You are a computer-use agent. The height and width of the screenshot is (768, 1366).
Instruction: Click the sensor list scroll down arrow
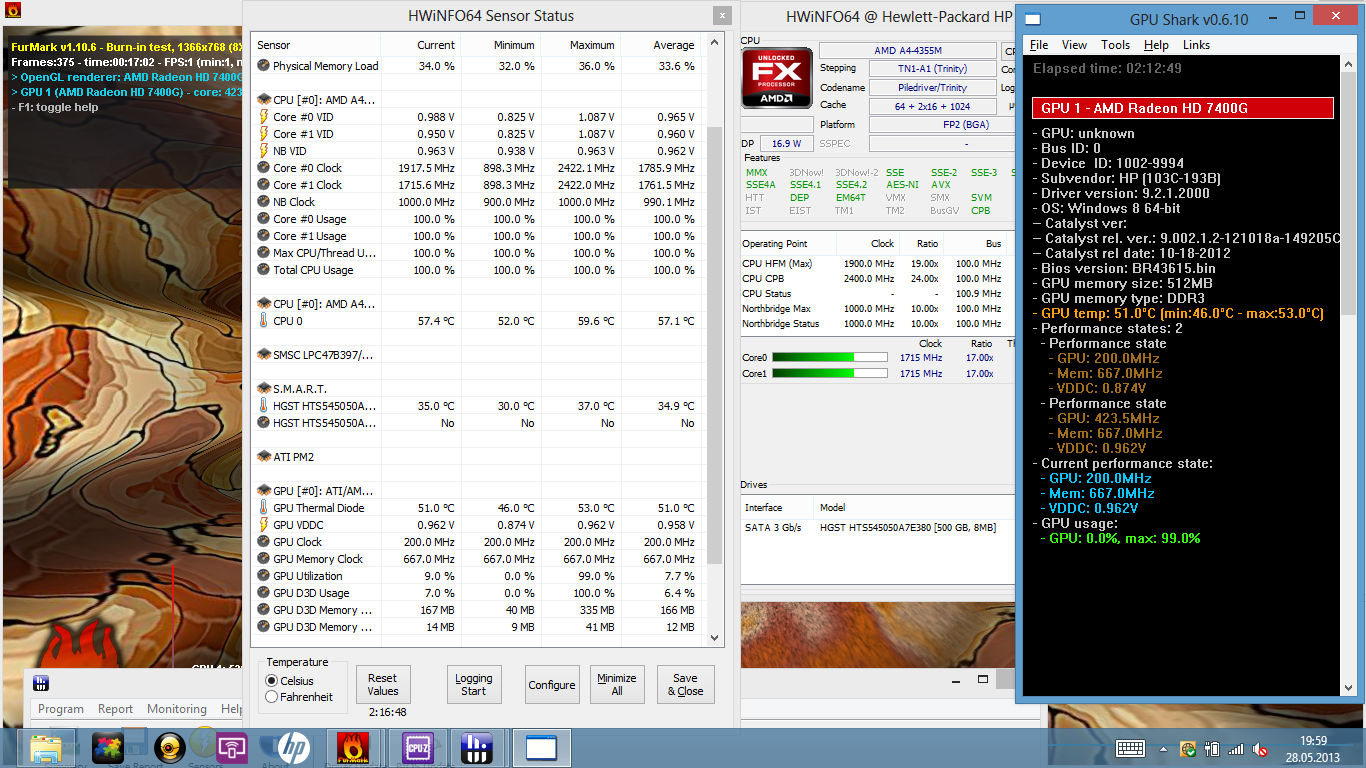[x=714, y=638]
